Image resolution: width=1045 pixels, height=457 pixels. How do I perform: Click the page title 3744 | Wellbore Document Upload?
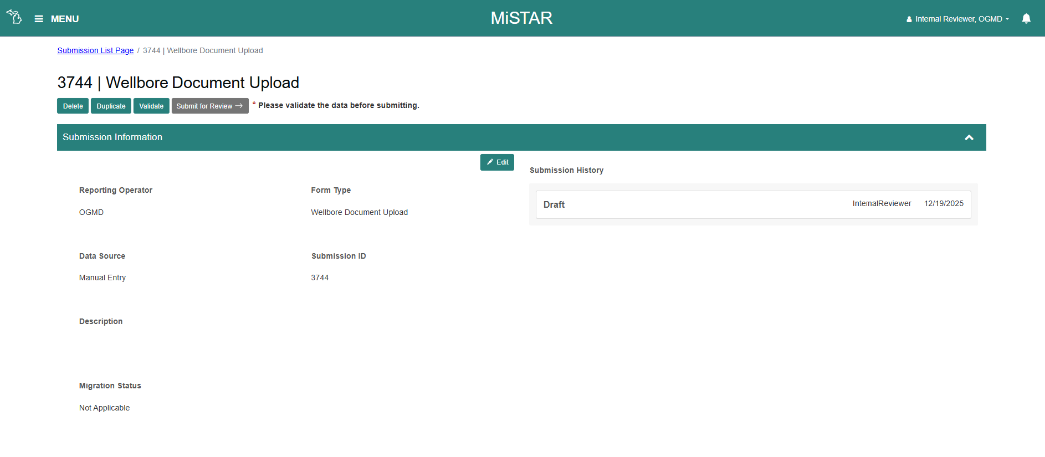click(x=178, y=83)
